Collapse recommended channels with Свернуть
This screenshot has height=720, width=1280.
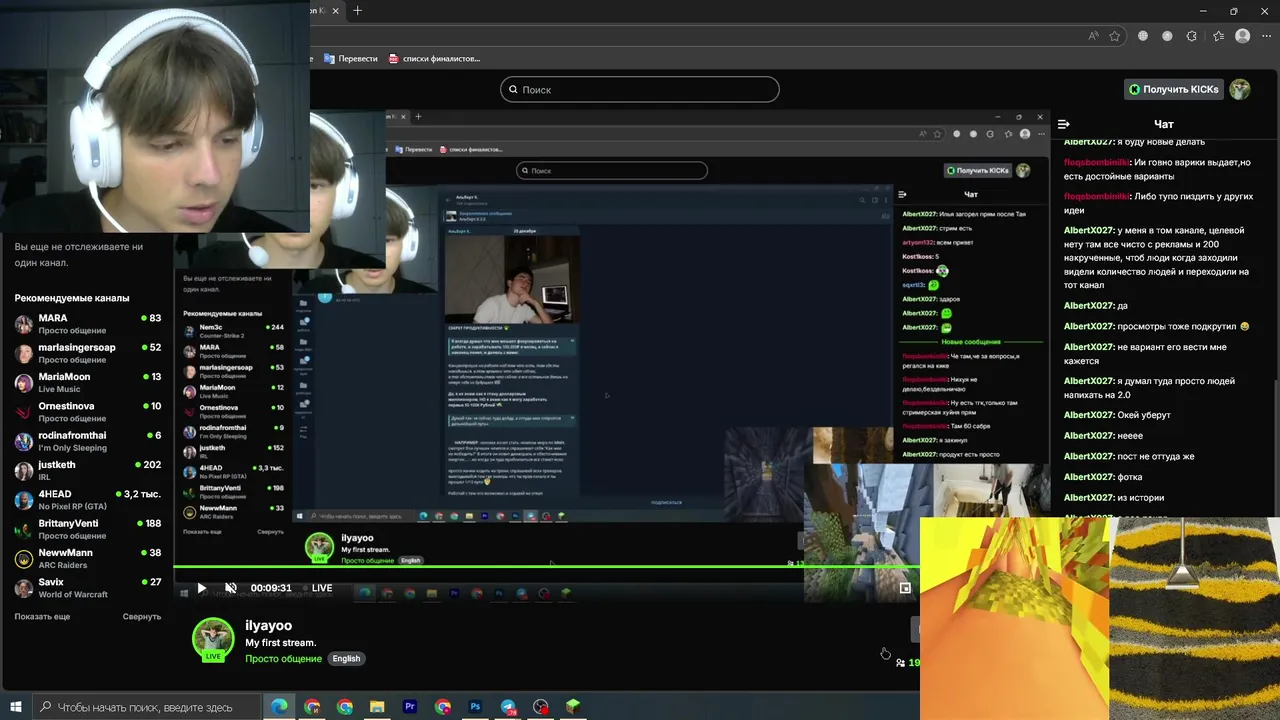tap(142, 616)
